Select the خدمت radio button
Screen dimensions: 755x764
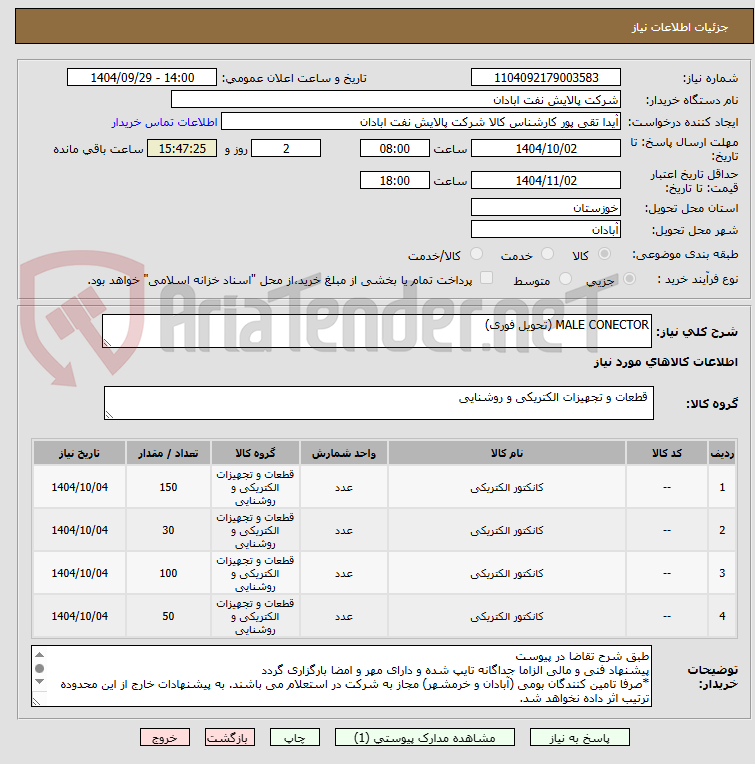click(x=547, y=254)
